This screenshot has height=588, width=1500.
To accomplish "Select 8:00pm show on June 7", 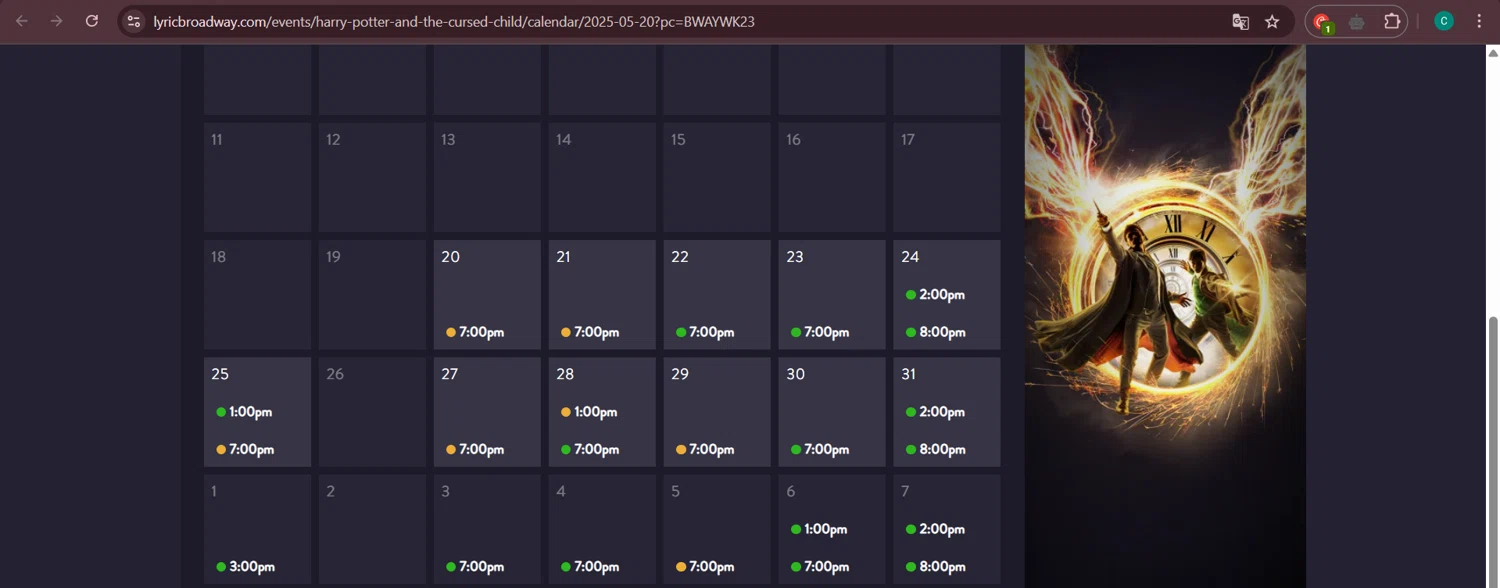I will tap(935, 567).
